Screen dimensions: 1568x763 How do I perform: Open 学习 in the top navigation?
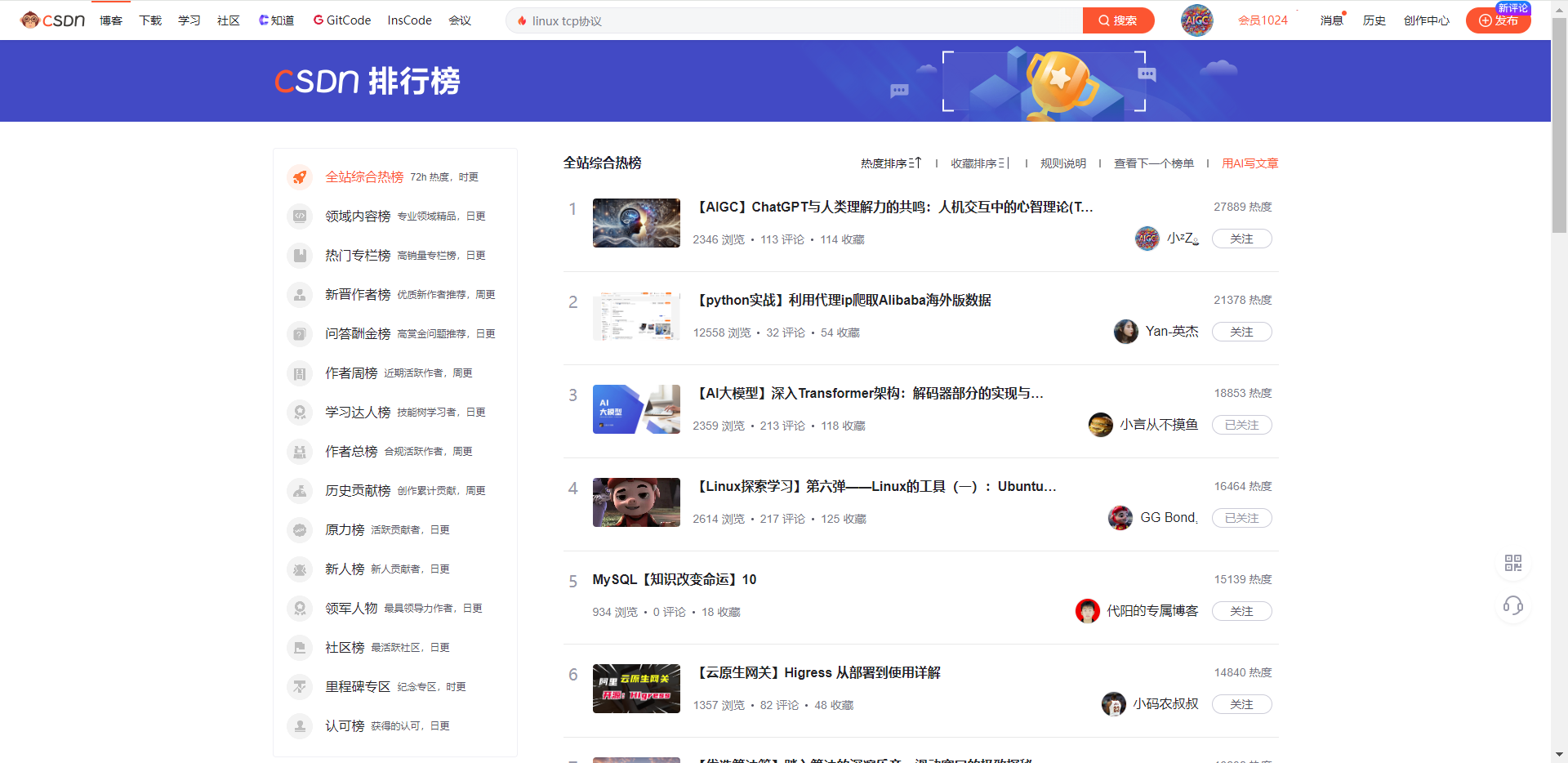[x=189, y=20]
